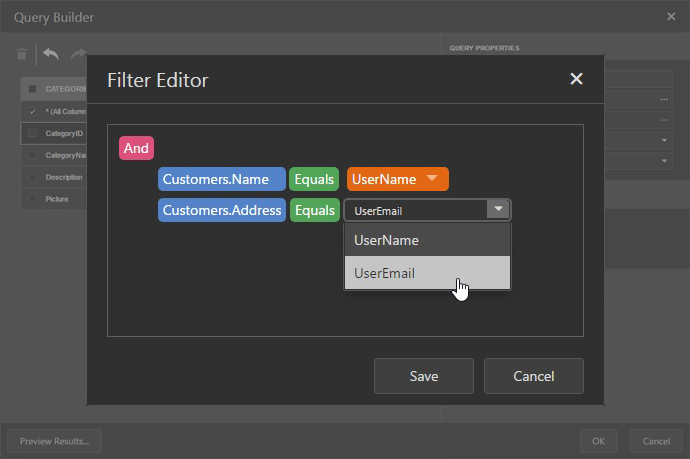Viewport: 690px width, 459px height.
Task: Click the Query Properties heading
Action: click(484, 48)
